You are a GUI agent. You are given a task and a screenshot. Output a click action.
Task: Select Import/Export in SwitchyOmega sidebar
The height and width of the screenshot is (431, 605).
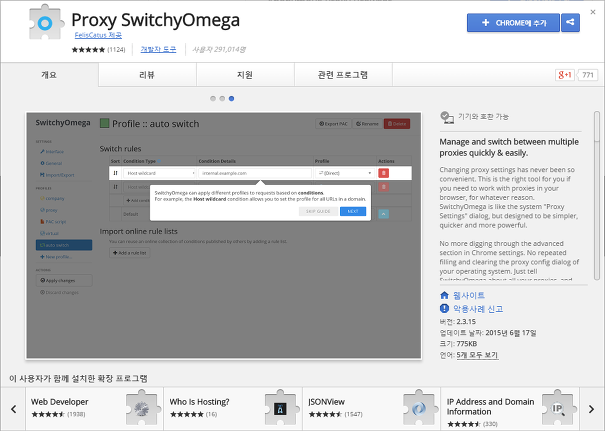pyautogui.click(x=57, y=175)
